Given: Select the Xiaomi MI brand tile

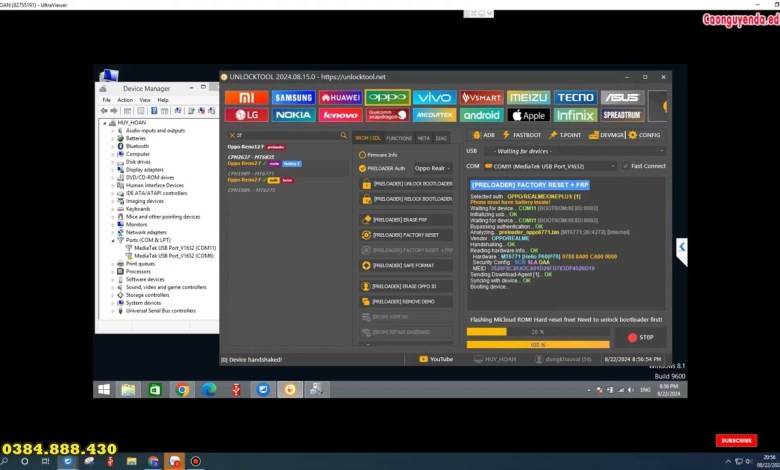Looking at the screenshot, I should [246, 98].
